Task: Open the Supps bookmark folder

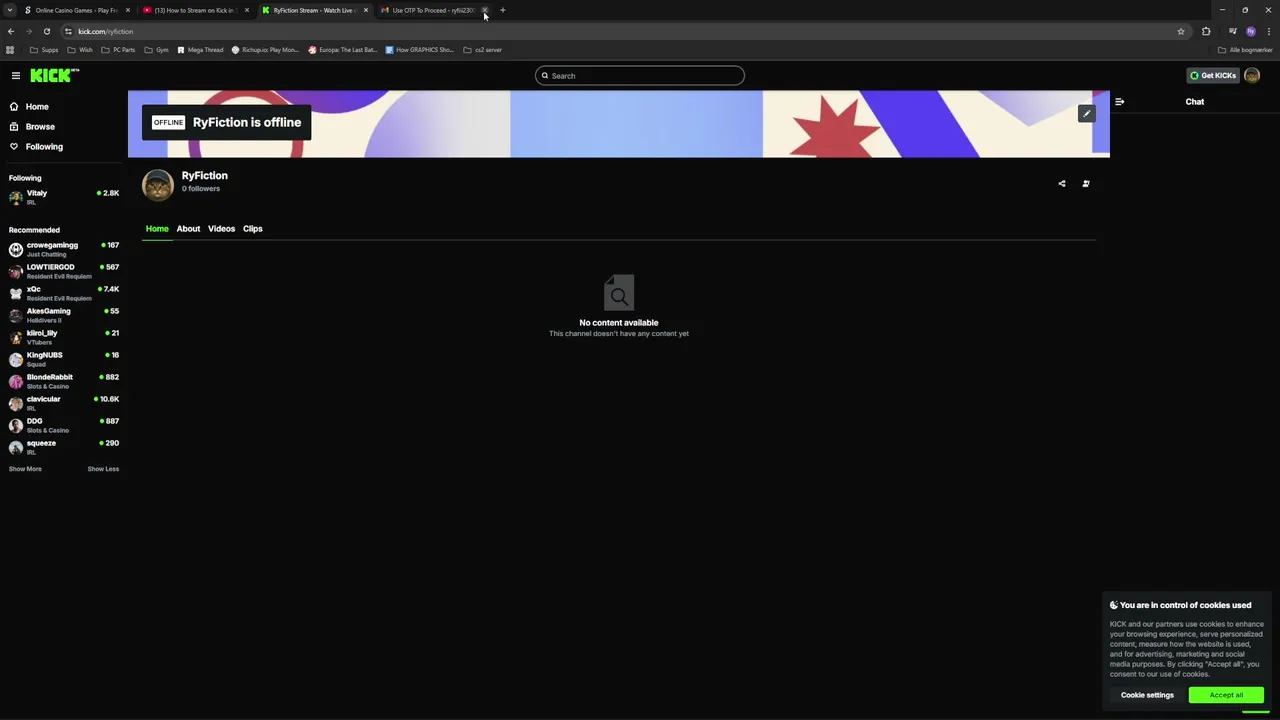Action: coord(44,50)
